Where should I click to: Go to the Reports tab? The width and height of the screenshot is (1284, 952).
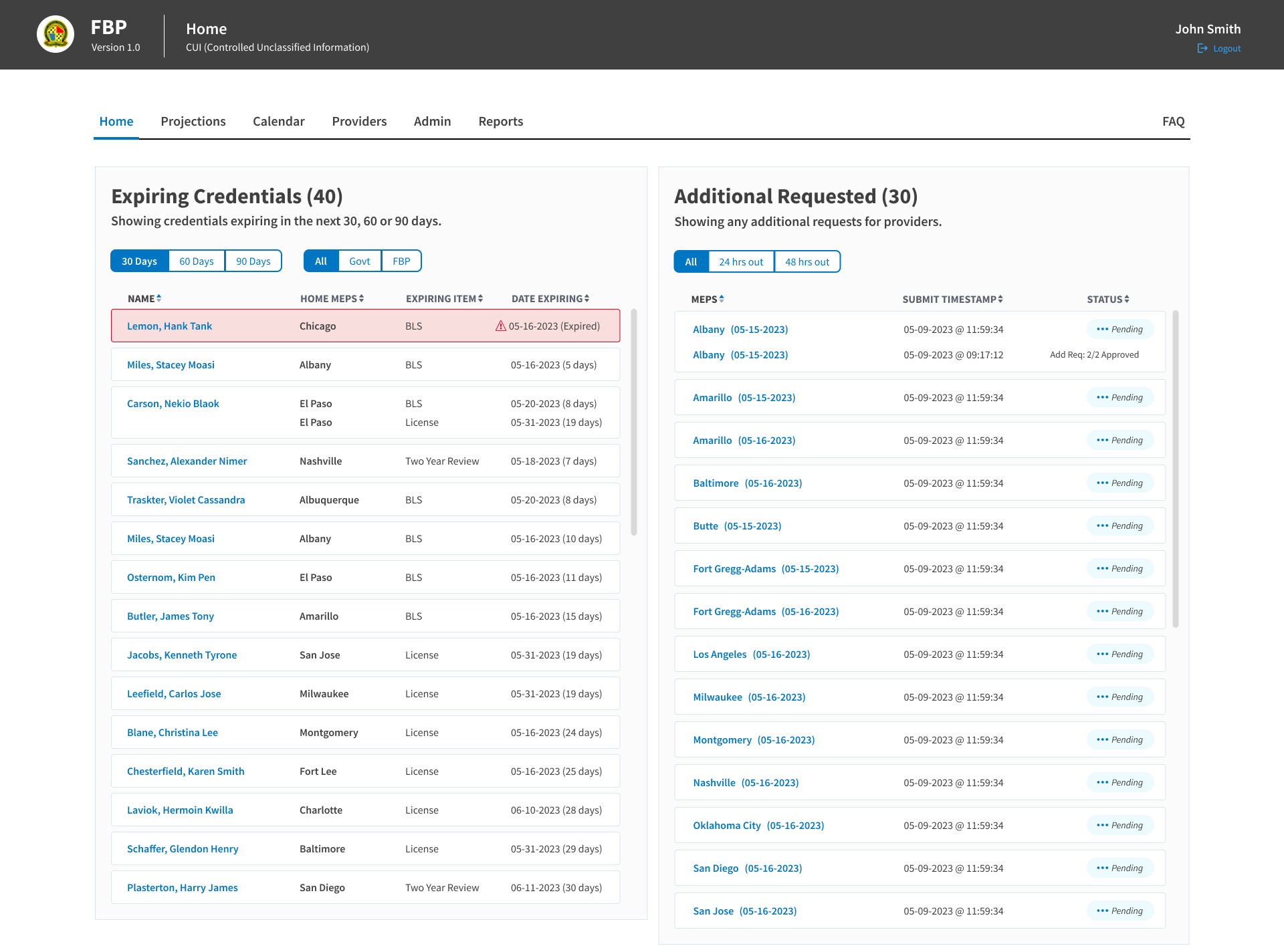tap(501, 121)
